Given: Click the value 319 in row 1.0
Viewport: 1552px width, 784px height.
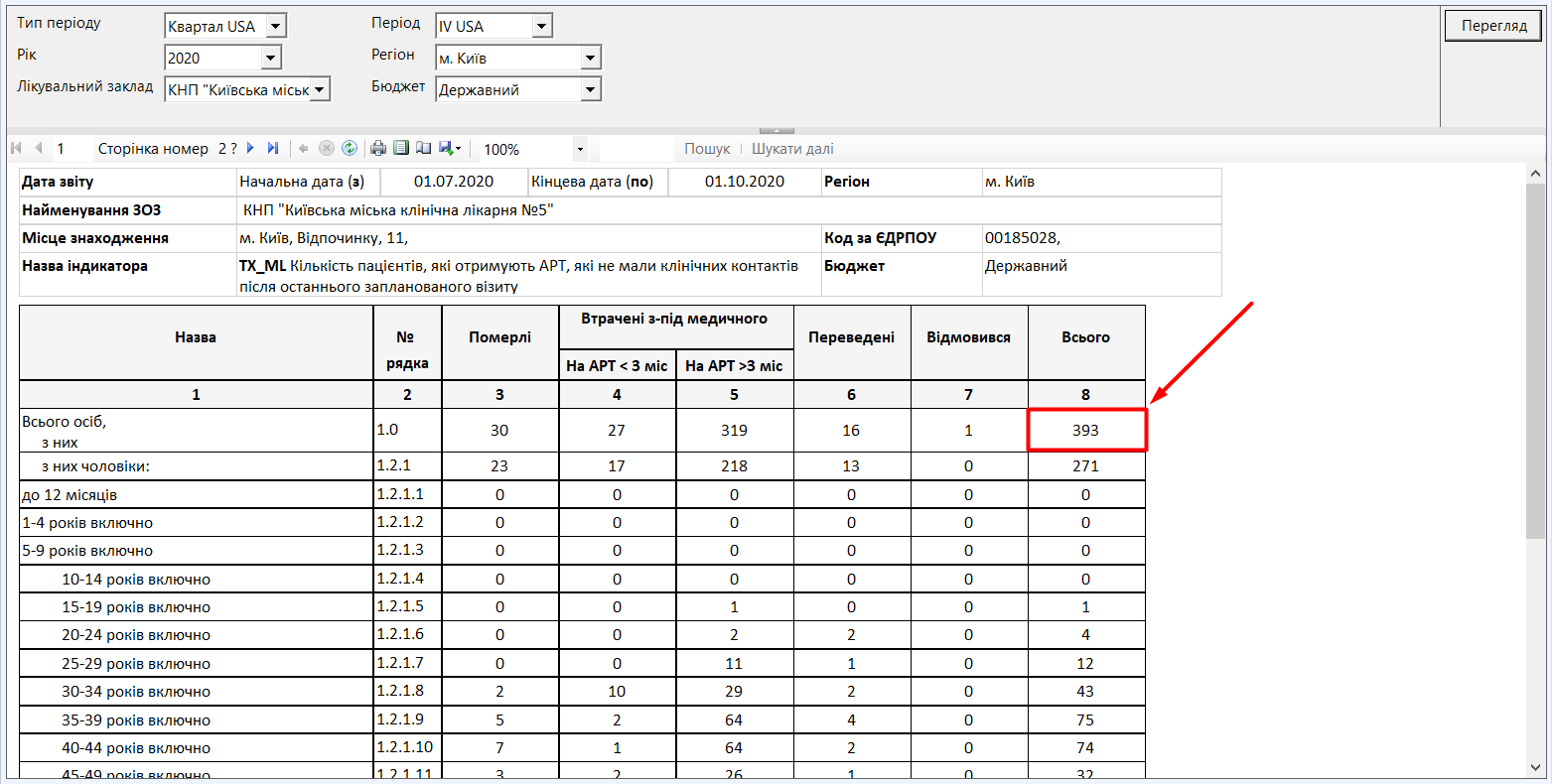Looking at the screenshot, I should (734, 431).
